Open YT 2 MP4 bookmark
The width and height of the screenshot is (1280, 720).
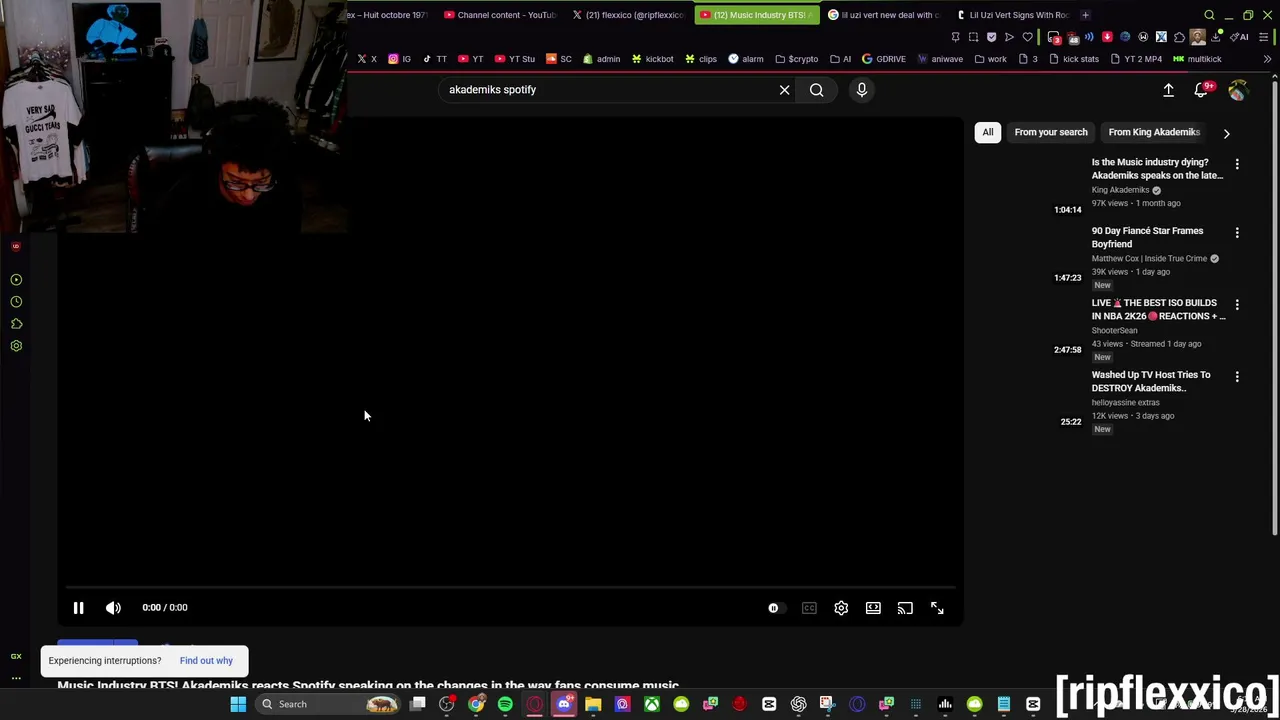pos(1136,59)
